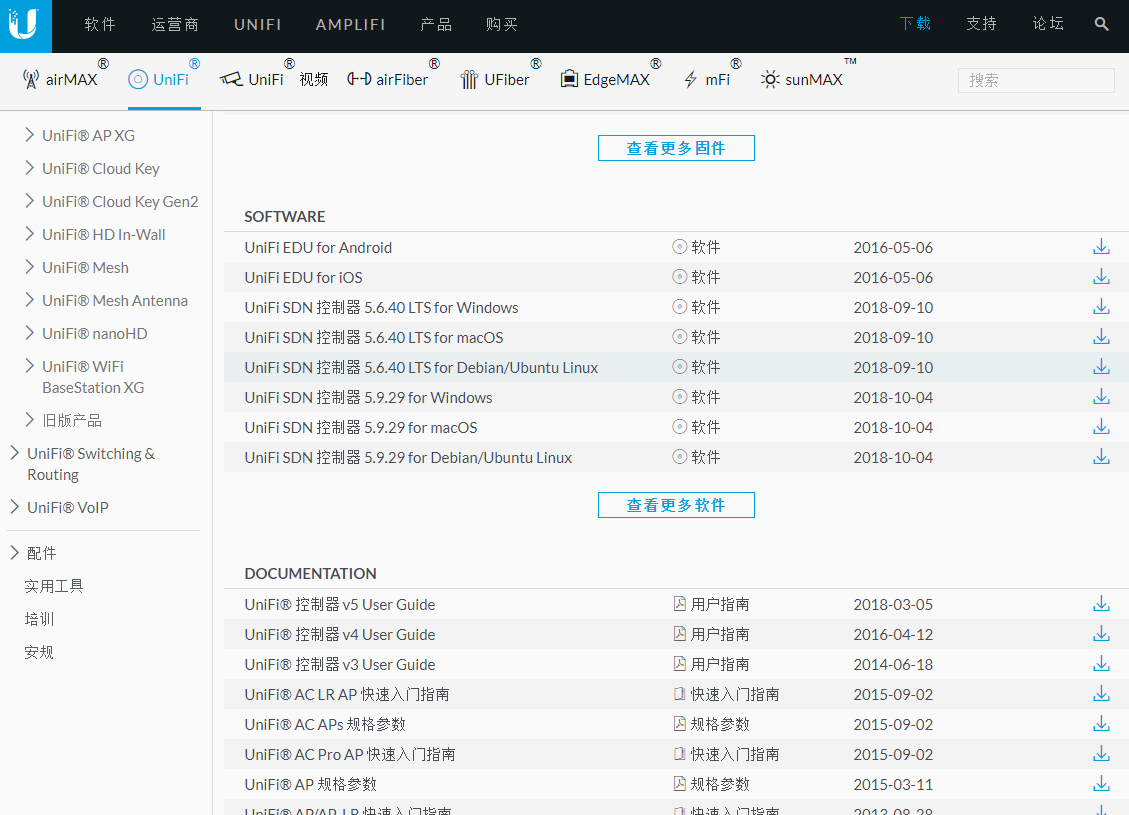The height and width of the screenshot is (815, 1129).
Task: Click the 查看更多软件 button
Action: [676, 504]
